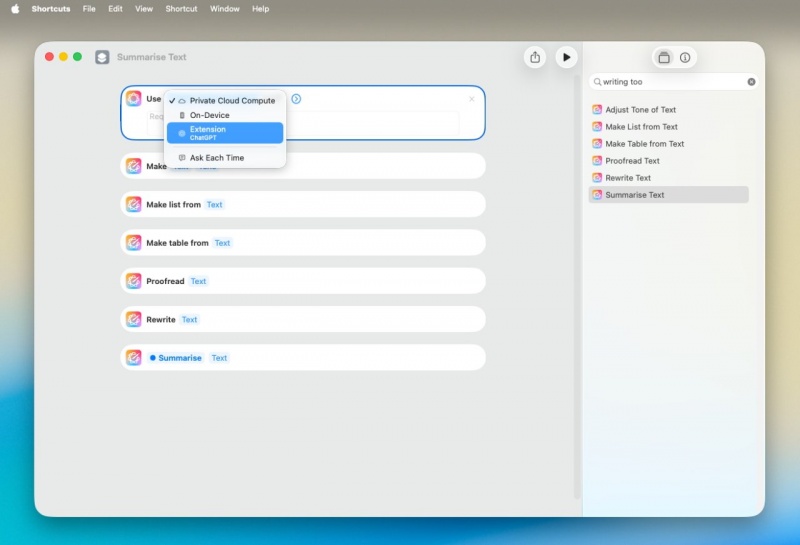Click into the actions search field
Image resolution: width=800 pixels, height=545 pixels.
pyautogui.click(x=673, y=82)
